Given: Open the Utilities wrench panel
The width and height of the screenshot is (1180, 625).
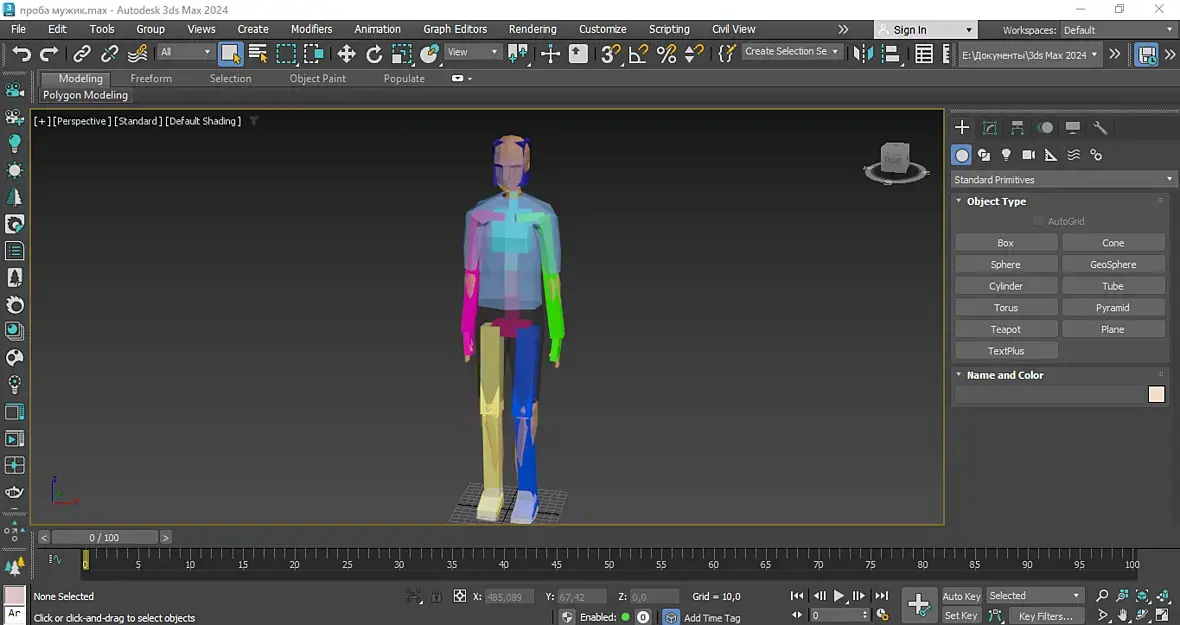Looking at the screenshot, I should coord(1100,128).
